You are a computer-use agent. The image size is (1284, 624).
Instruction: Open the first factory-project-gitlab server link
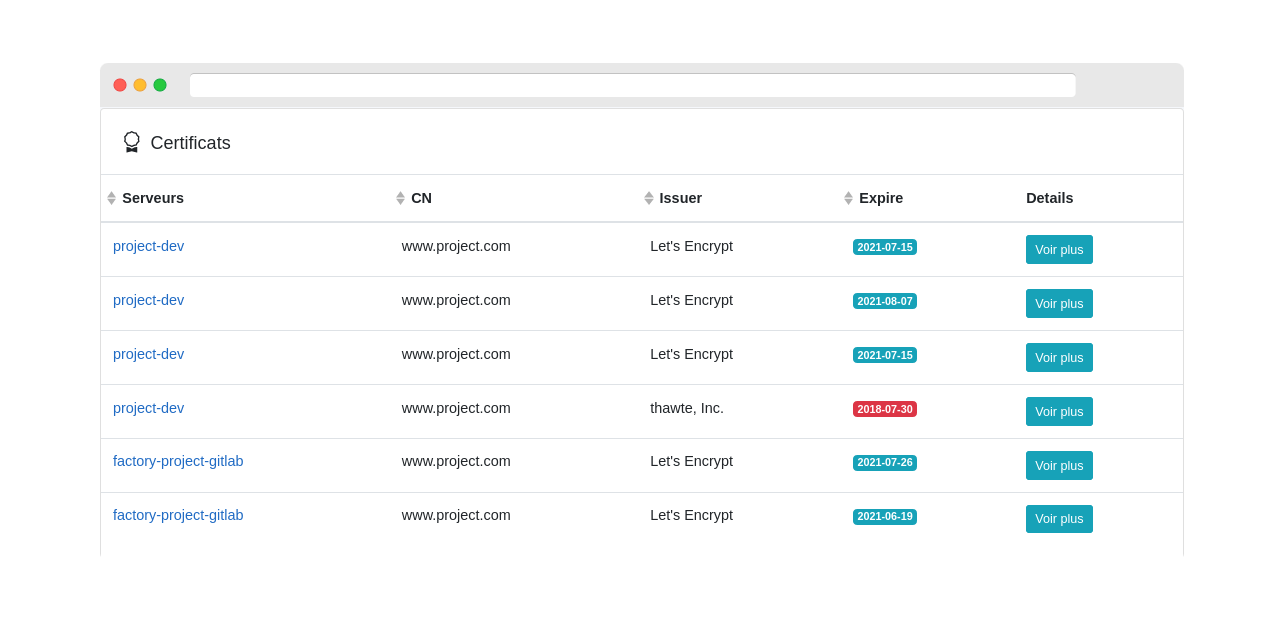(x=178, y=461)
